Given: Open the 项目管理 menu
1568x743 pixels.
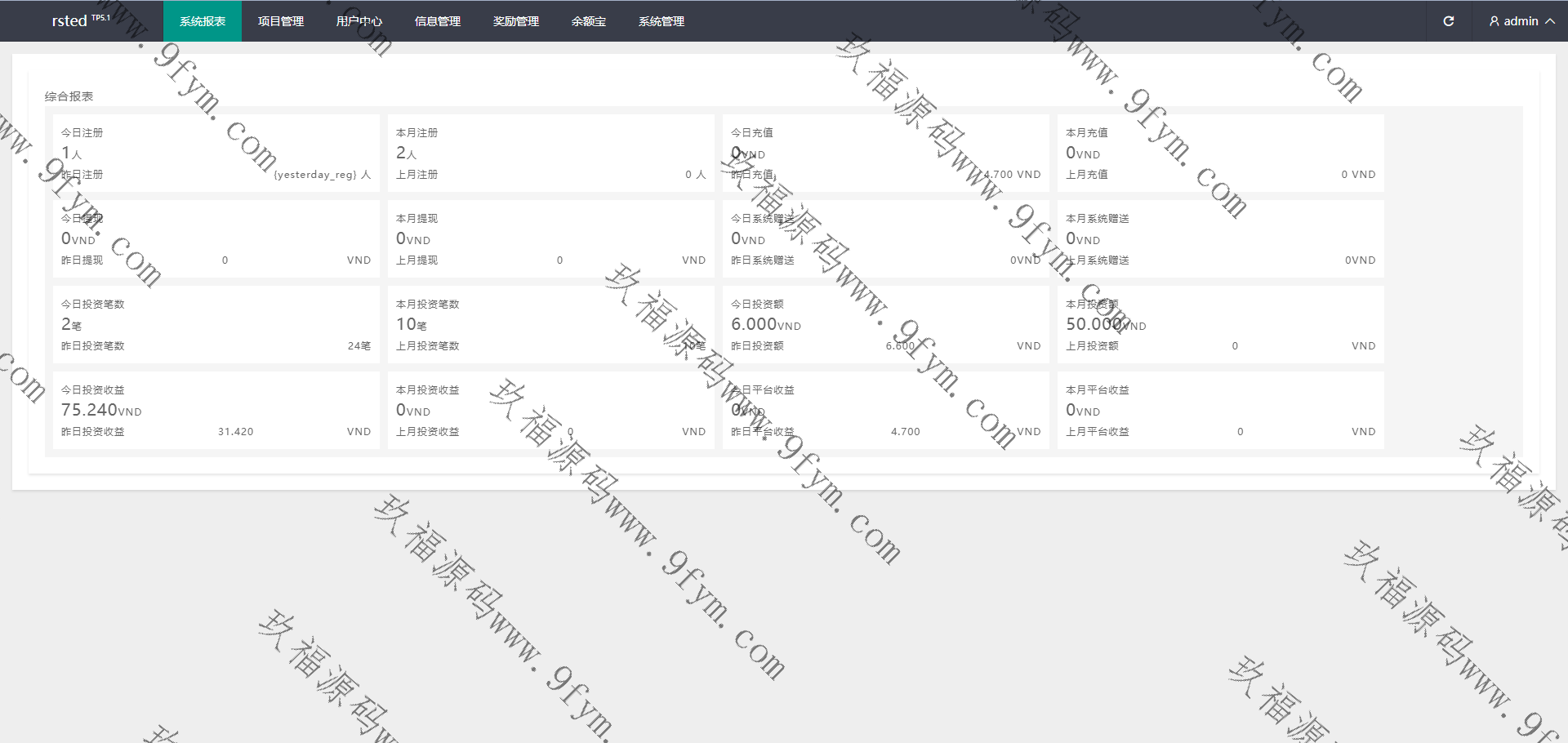Looking at the screenshot, I should tap(280, 21).
